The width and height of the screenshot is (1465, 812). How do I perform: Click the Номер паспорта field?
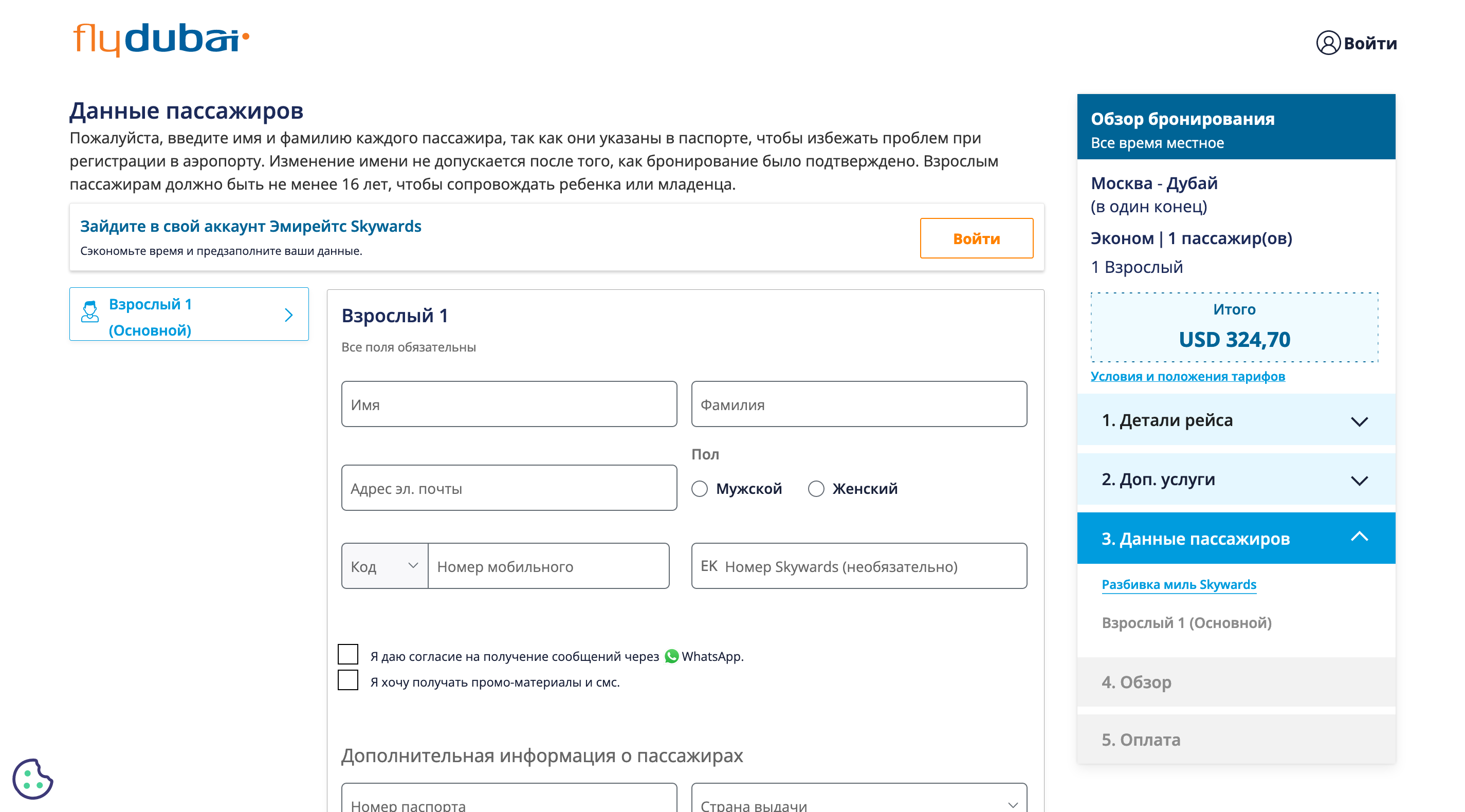coord(509,798)
